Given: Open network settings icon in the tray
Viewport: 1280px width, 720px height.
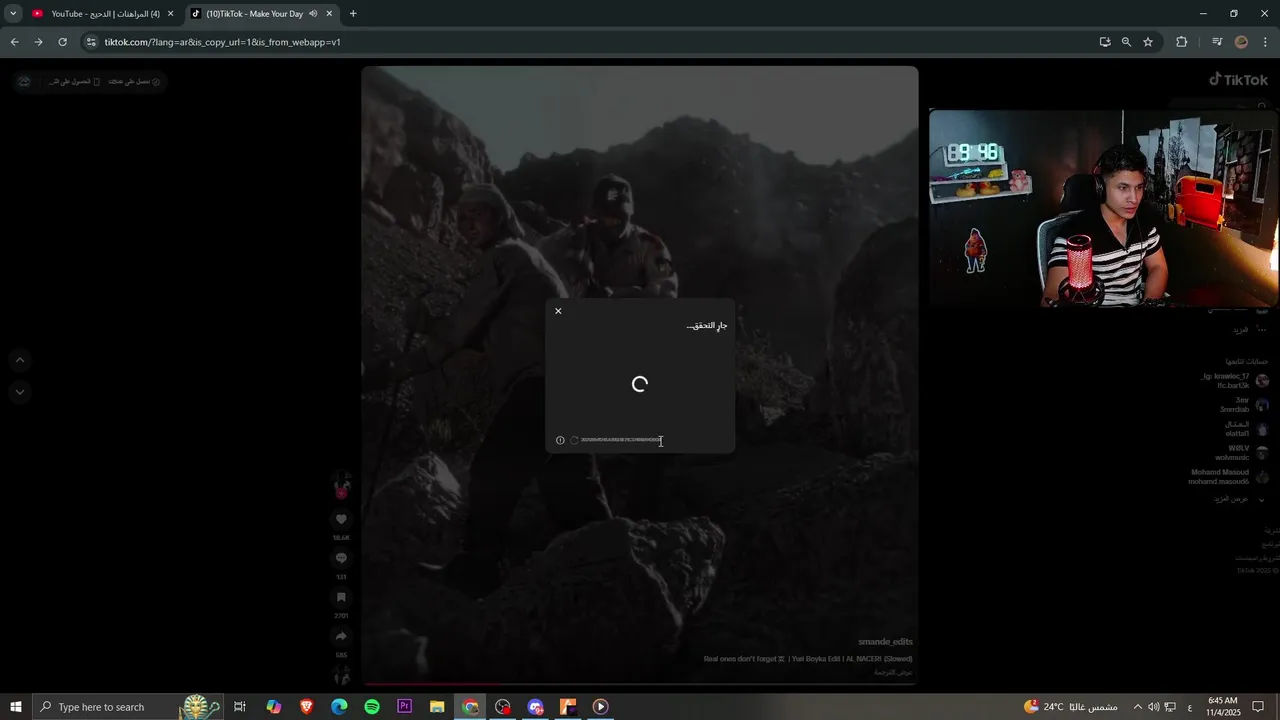Looking at the screenshot, I should (1170, 707).
